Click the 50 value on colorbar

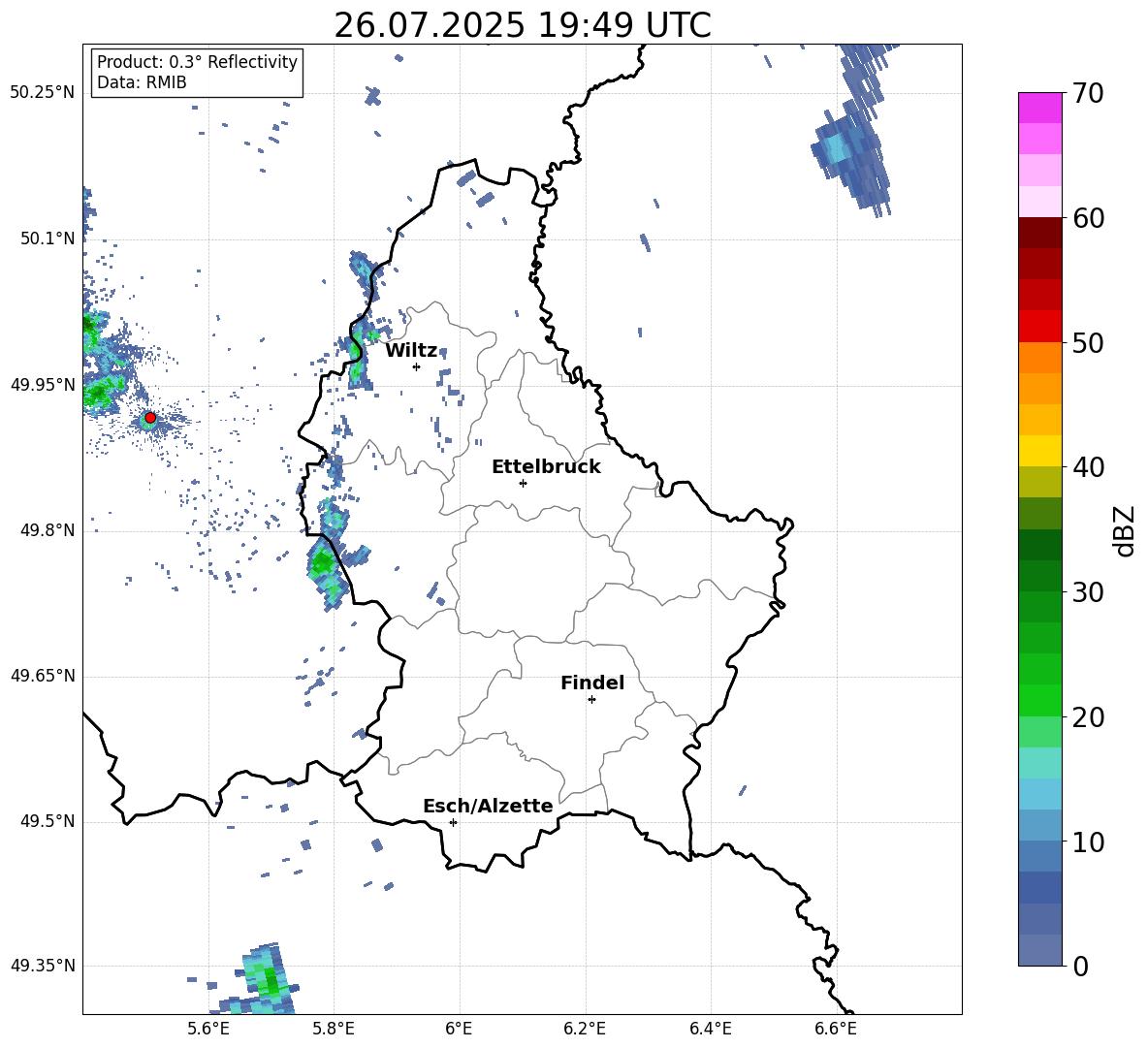(1089, 343)
